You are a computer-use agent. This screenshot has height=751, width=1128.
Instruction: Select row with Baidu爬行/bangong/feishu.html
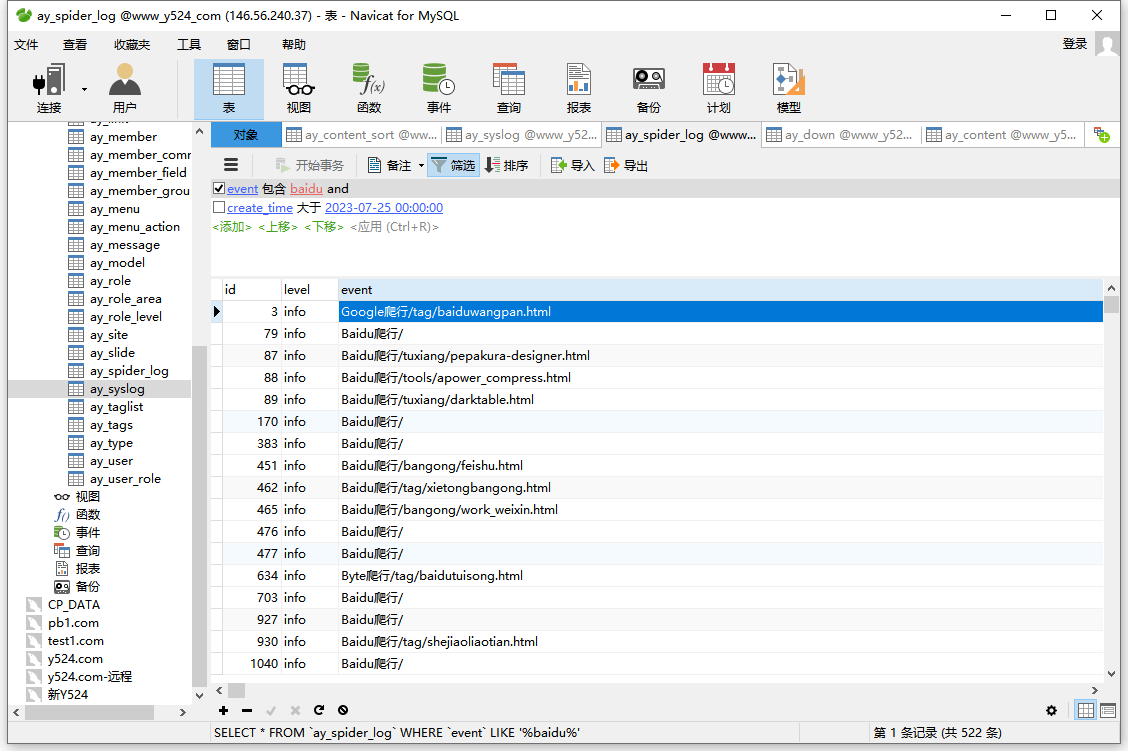click(x=657, y=465)
